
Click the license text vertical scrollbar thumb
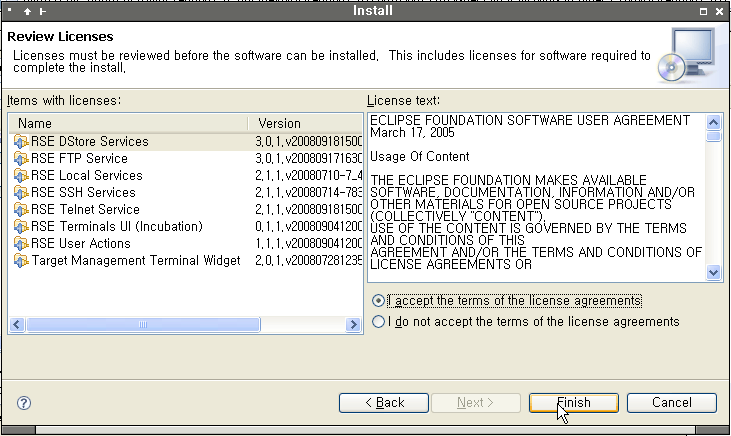tap(713, 136)
